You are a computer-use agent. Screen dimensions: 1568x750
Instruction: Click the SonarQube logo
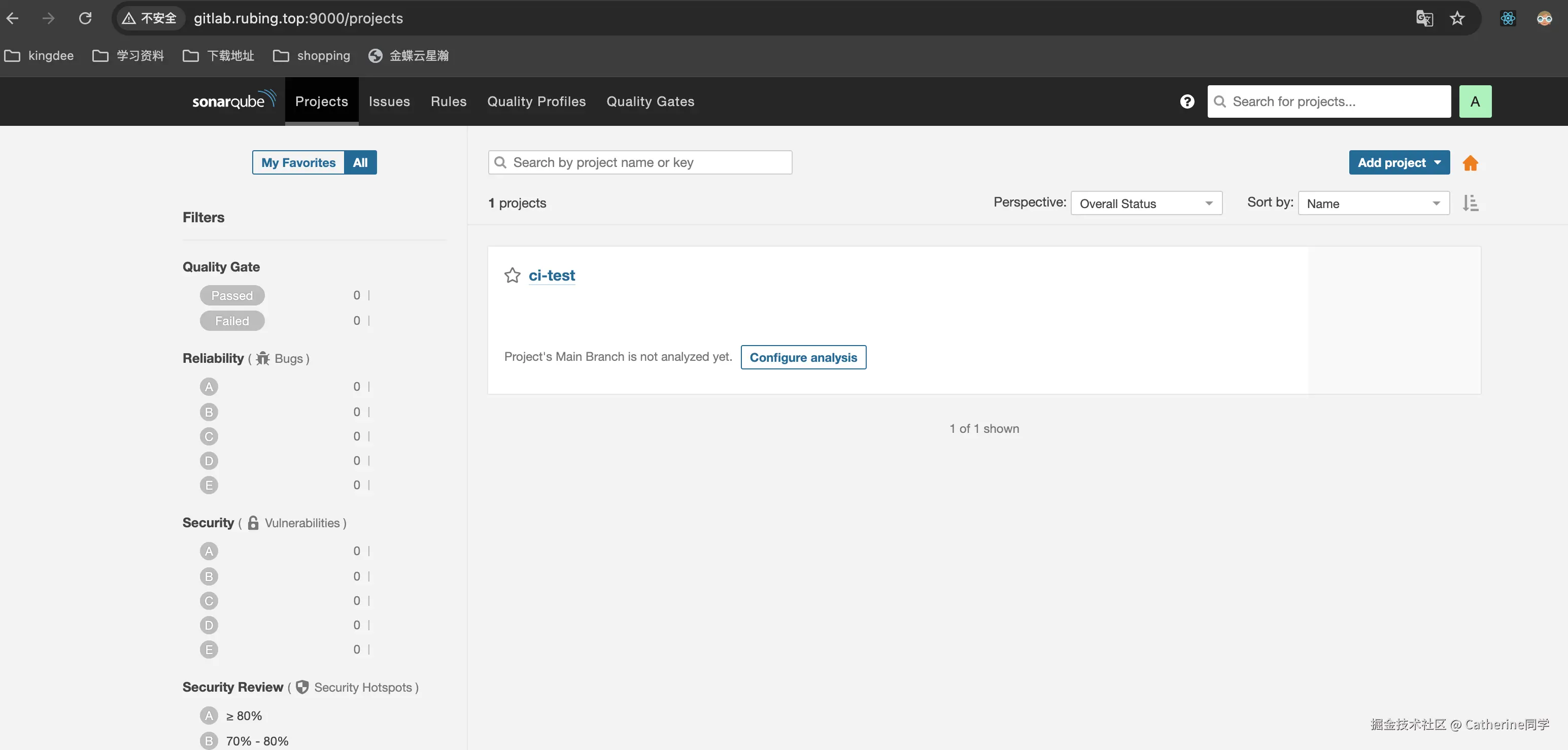(x=234, y=100)
